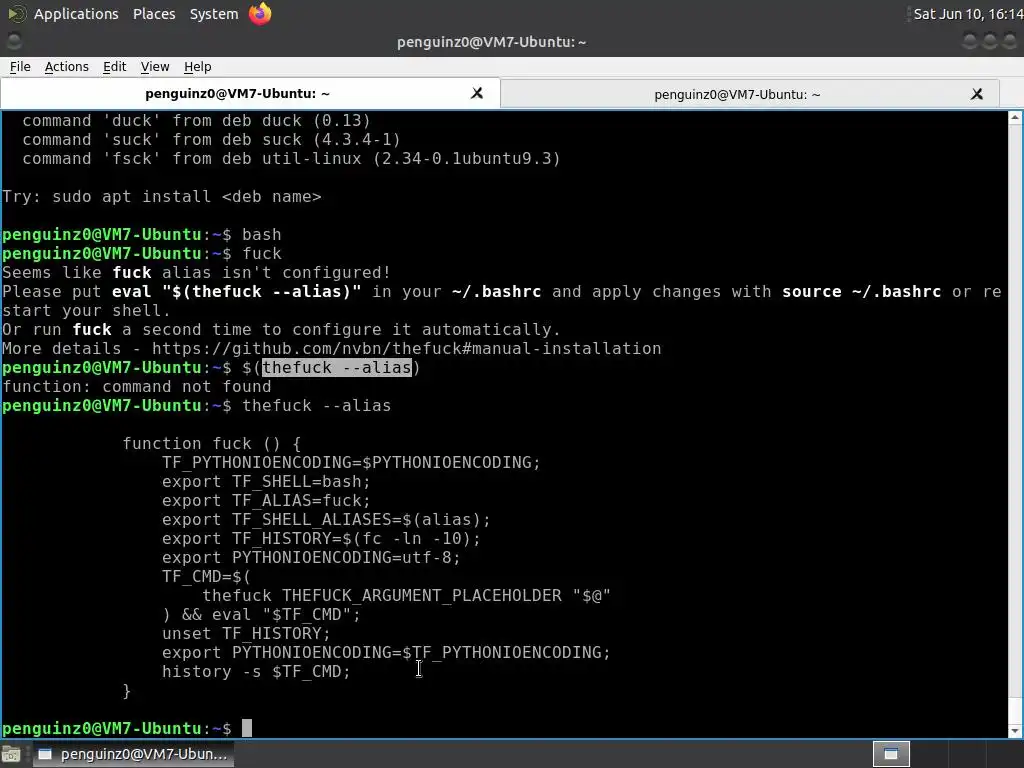Select the penguinz0@VM7-Ubun... taskbar button
This screenshot has height=768, width=1024.
[x=133, y=754]
